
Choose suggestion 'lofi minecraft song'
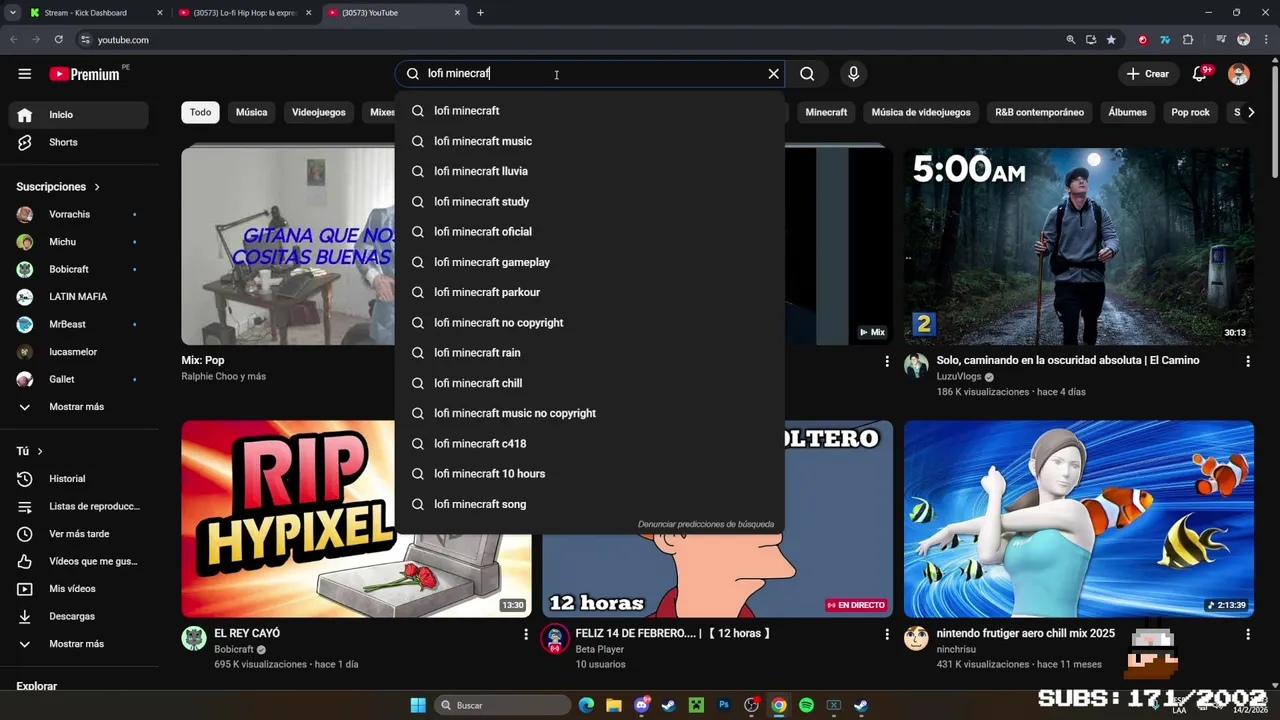(590, 504)
